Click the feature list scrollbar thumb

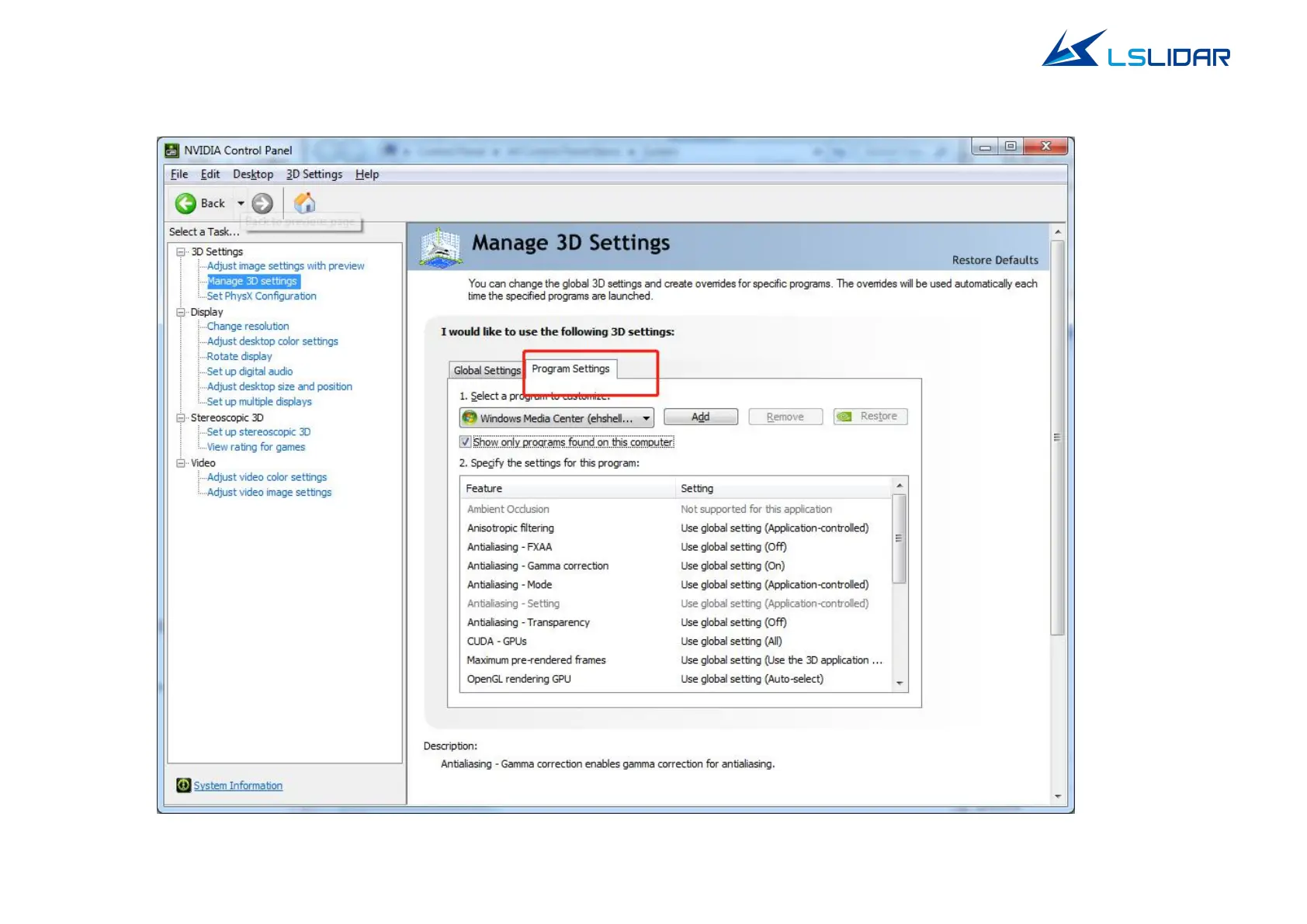coord(900,538)
